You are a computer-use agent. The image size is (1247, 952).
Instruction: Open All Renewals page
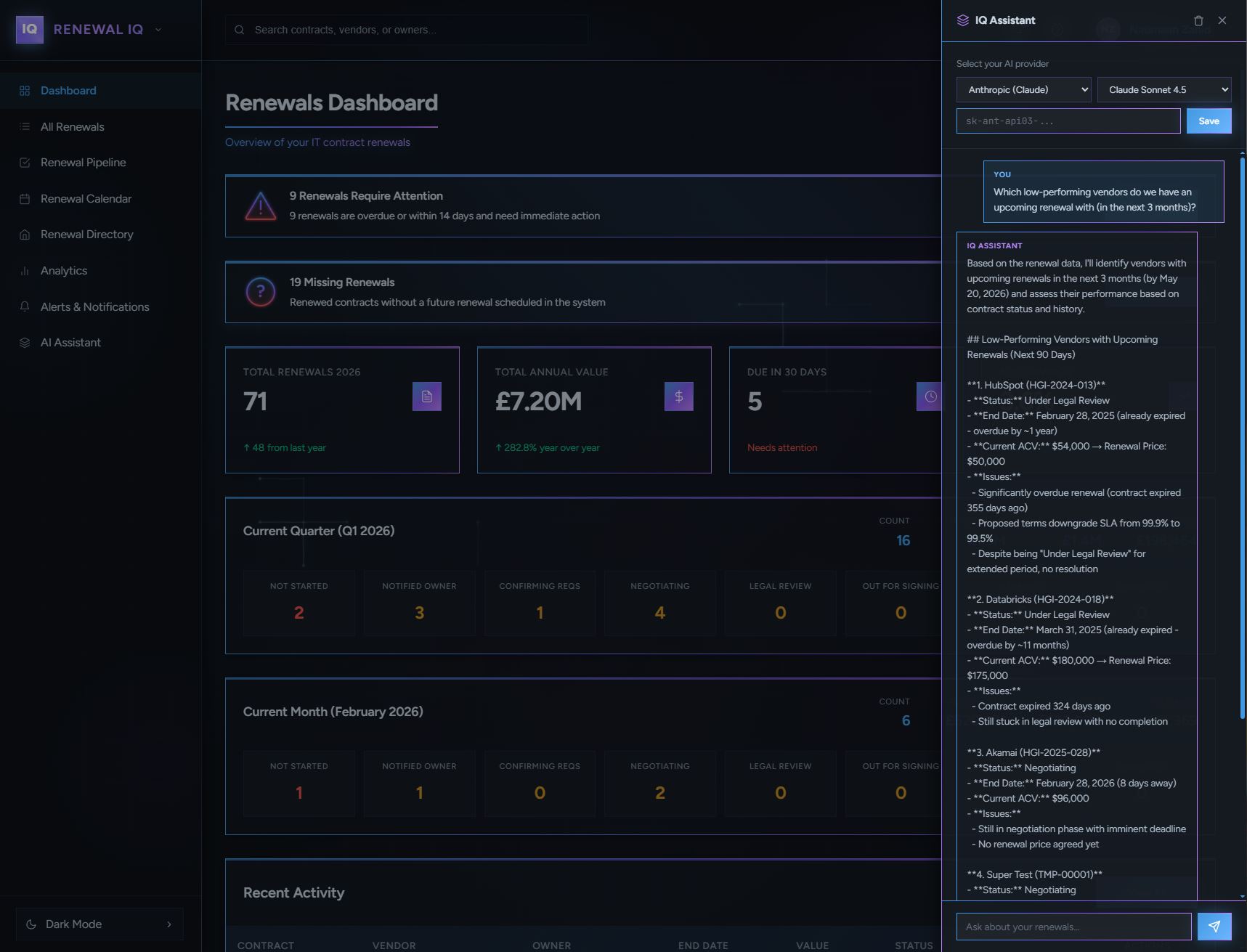[x=101, y=126]
